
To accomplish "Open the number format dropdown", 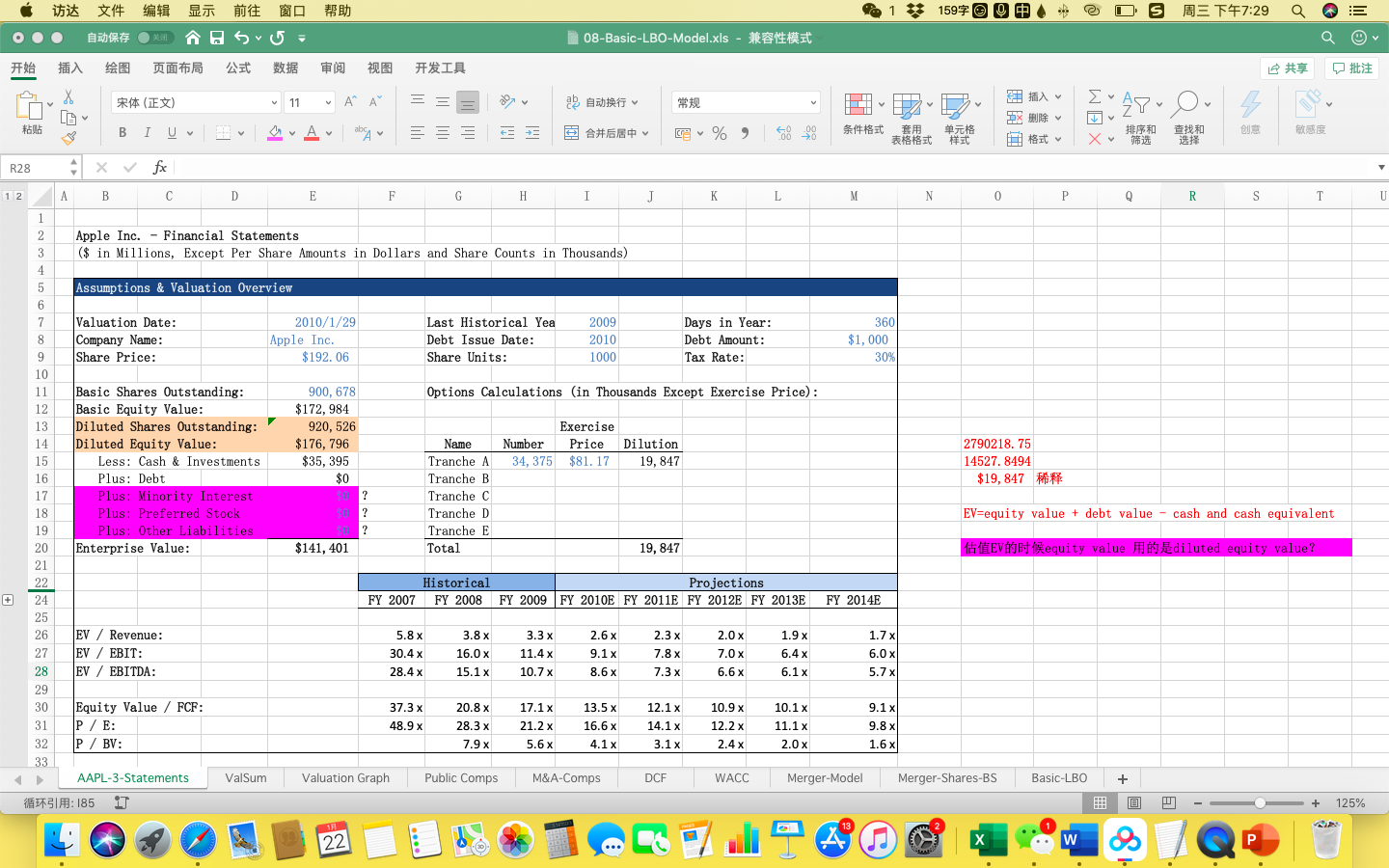I will click(x=813, y=102).
